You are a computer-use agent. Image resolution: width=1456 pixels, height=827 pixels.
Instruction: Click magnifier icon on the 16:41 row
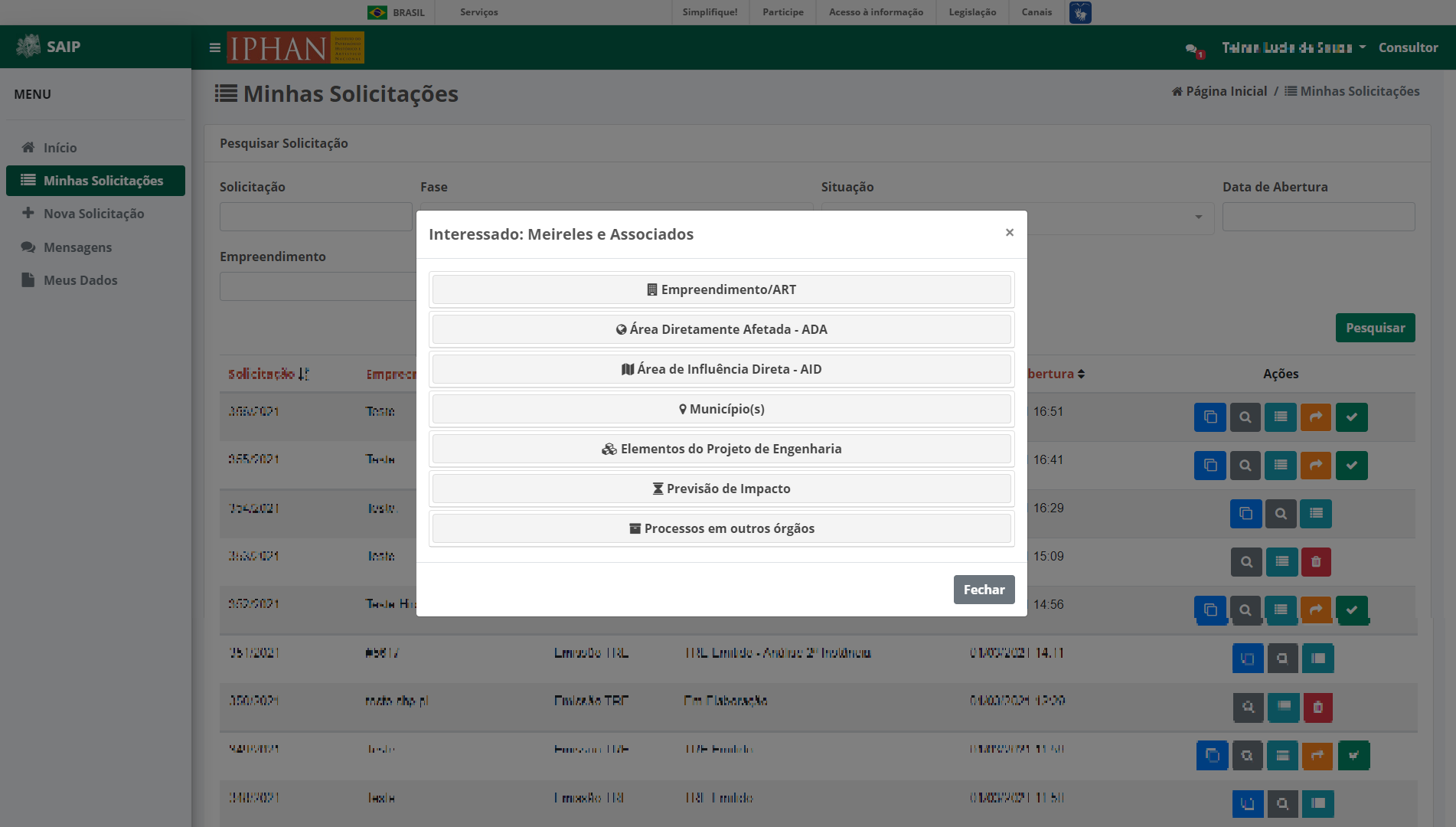[x=1245, y=466]
